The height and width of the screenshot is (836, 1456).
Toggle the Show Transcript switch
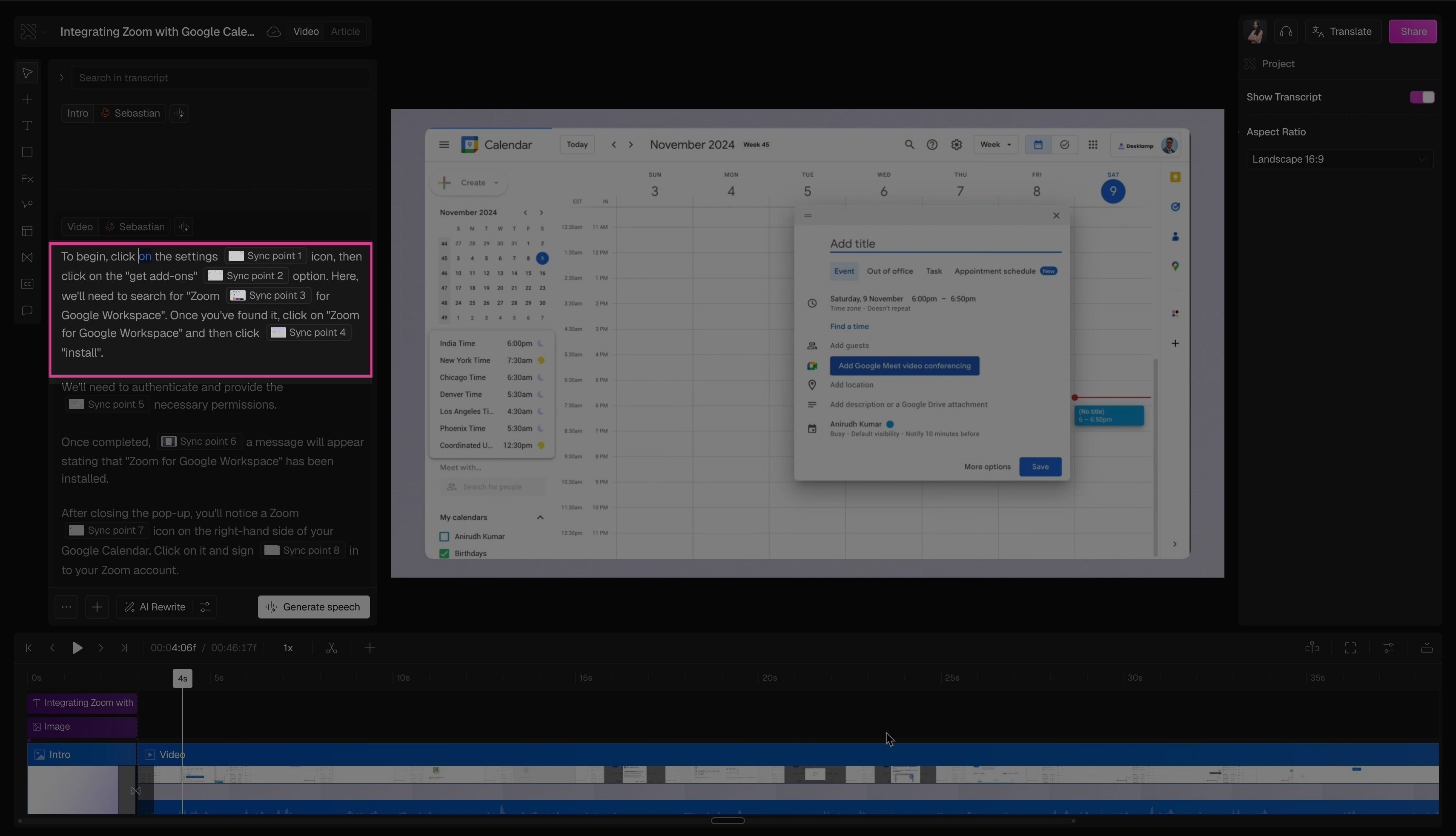click(x=1422, y=97)
